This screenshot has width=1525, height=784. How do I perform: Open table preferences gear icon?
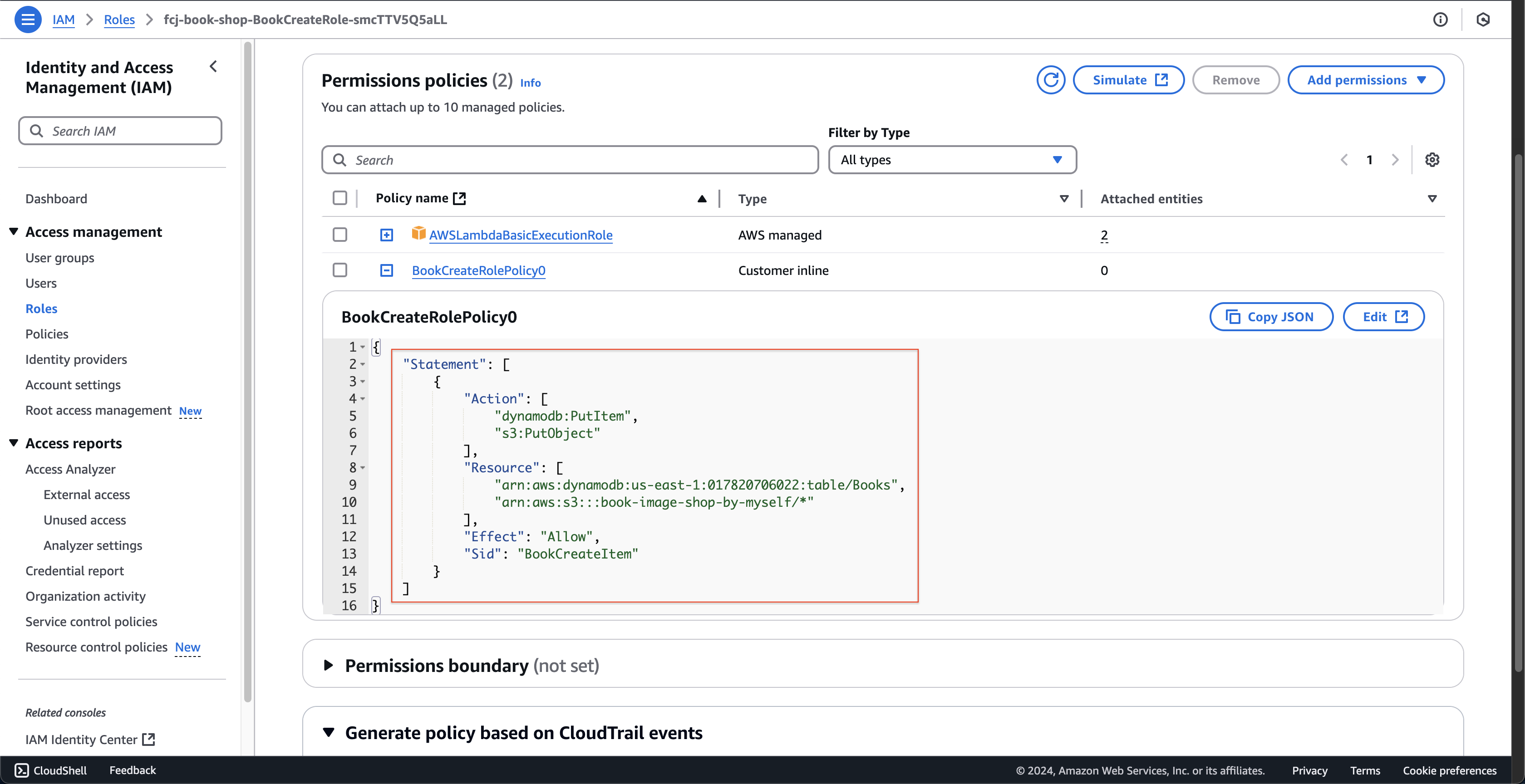pyautogui.click(x=1432, y=160)
